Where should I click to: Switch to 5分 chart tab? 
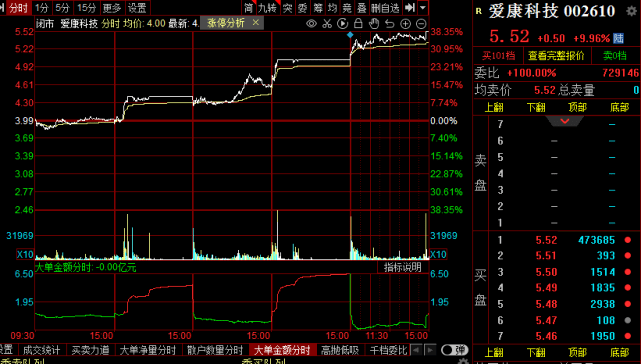click(63, 7)
